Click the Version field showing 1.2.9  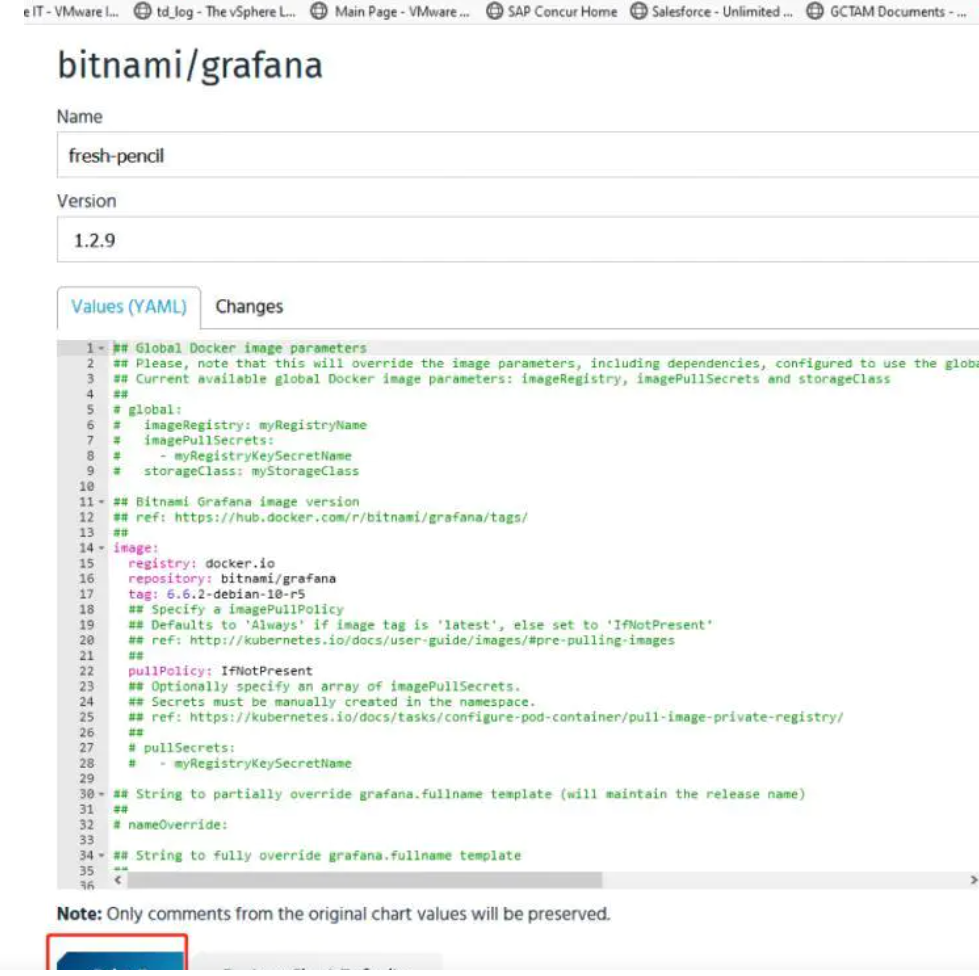coord(518,240)
